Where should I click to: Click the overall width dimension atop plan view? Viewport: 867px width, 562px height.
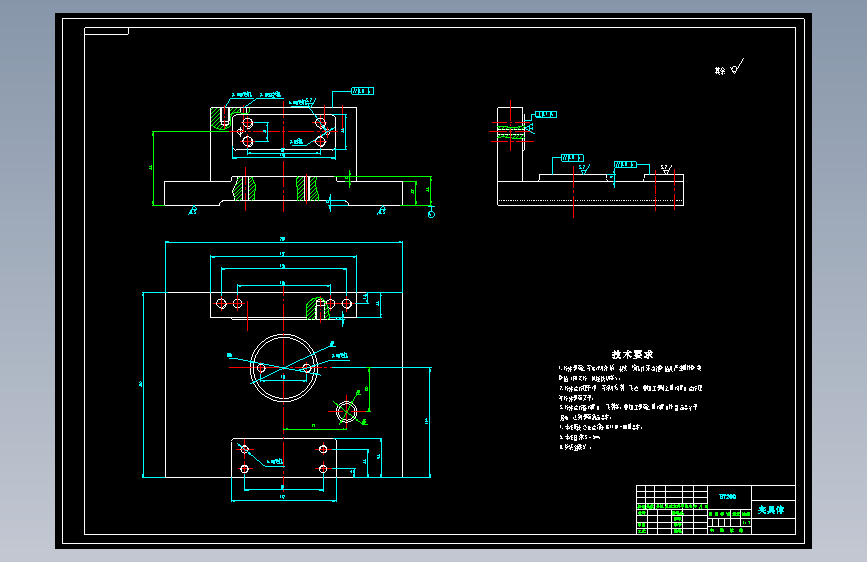coord(284,241)
